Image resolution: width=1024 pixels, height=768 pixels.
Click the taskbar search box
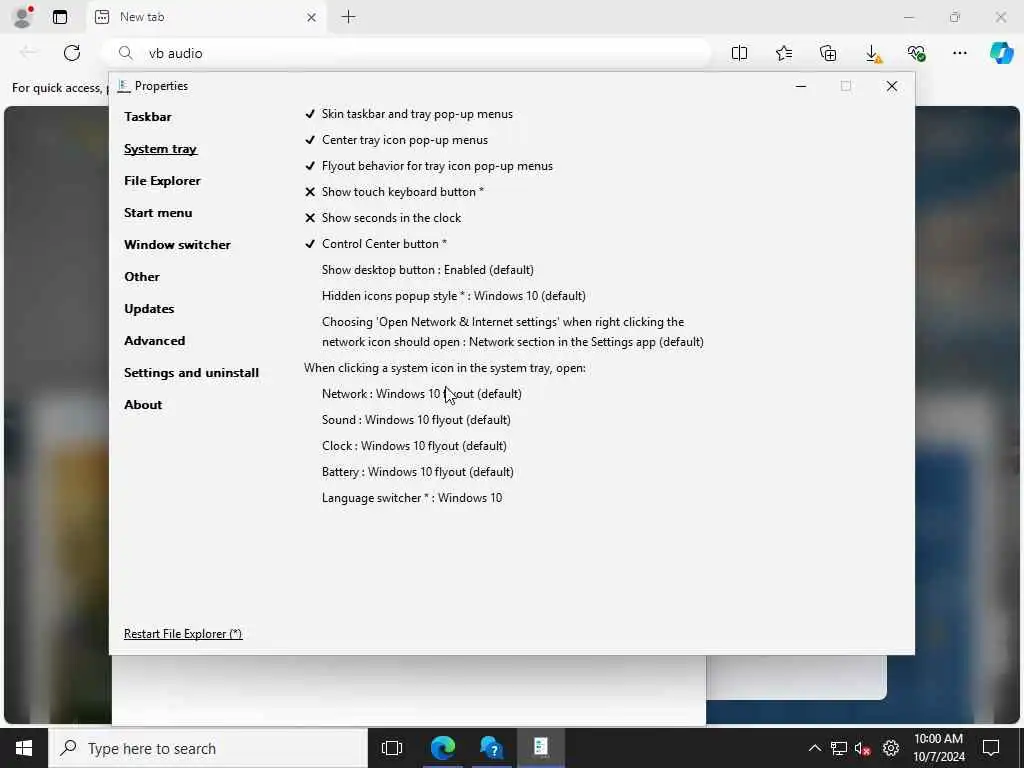tap(208, 748)
